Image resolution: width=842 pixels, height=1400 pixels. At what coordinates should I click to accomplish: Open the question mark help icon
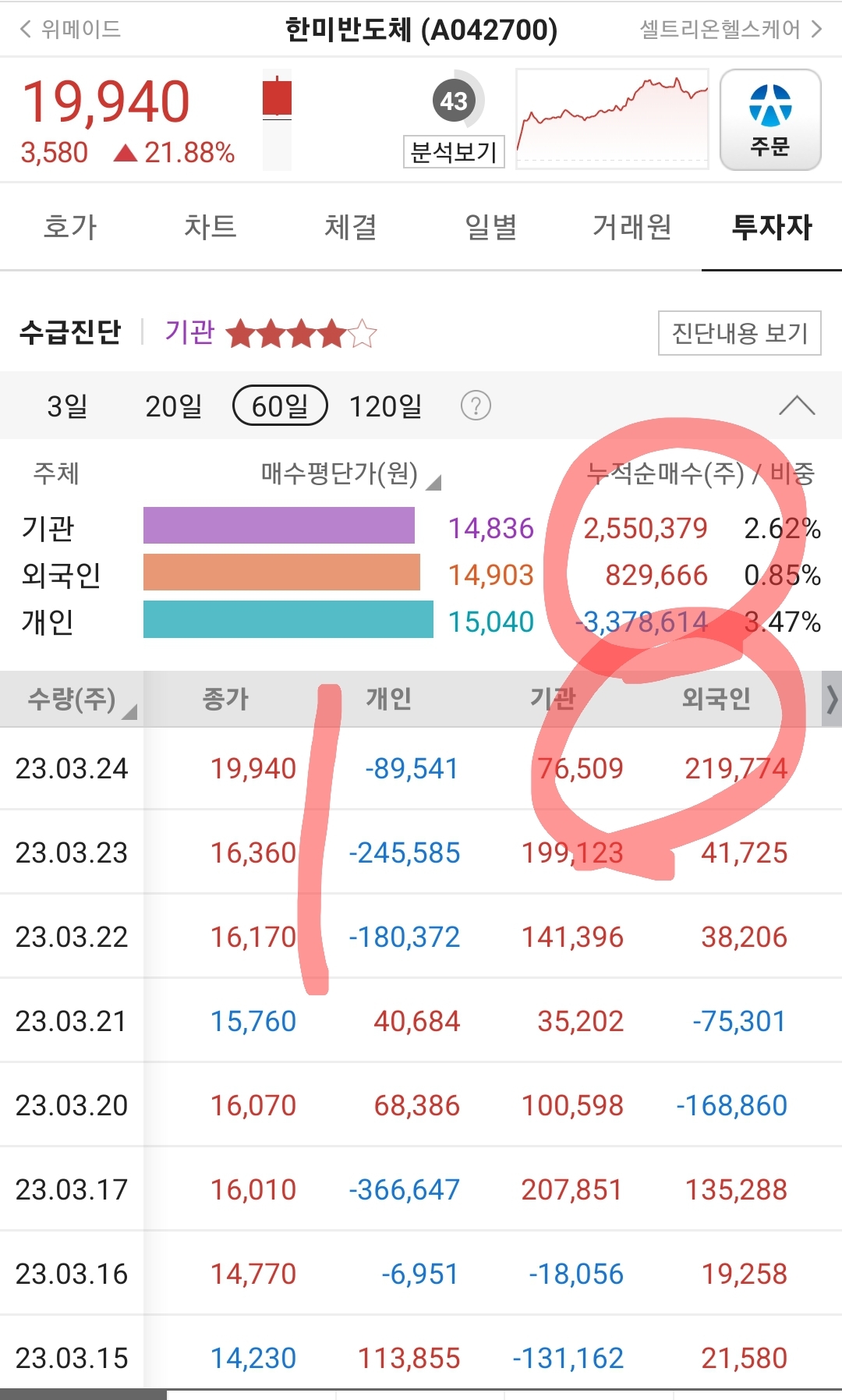click(x=476, y=406)
